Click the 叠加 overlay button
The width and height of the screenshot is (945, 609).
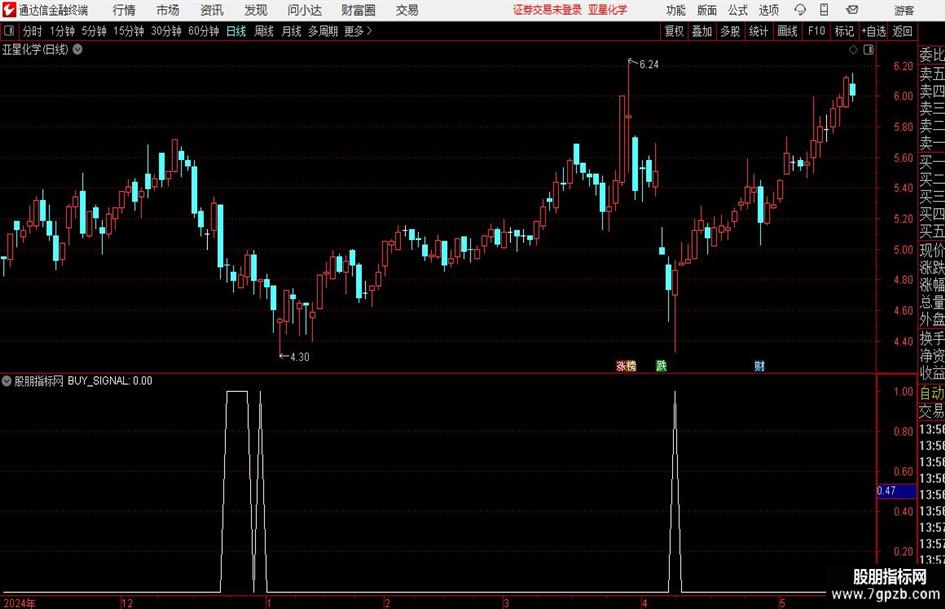click(702, 31)
